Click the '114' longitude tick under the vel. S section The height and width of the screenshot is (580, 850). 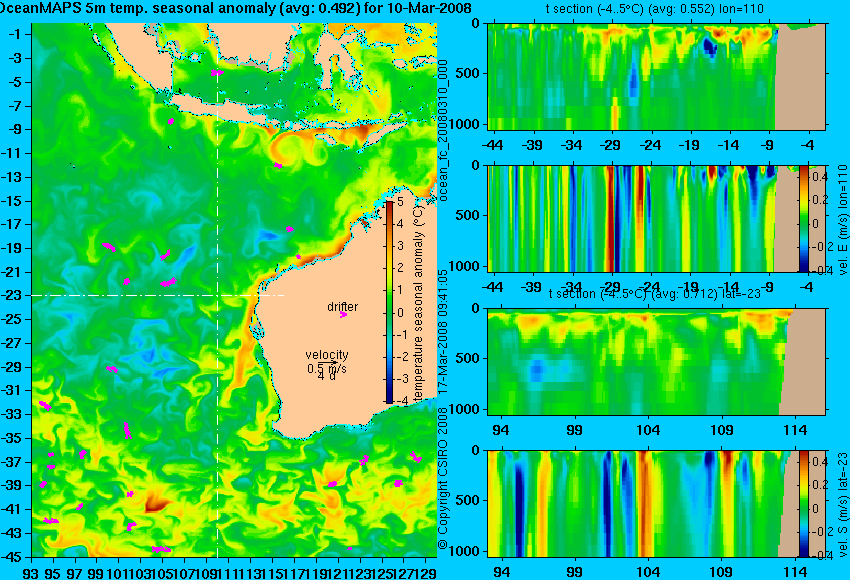(x=795, y=572)
